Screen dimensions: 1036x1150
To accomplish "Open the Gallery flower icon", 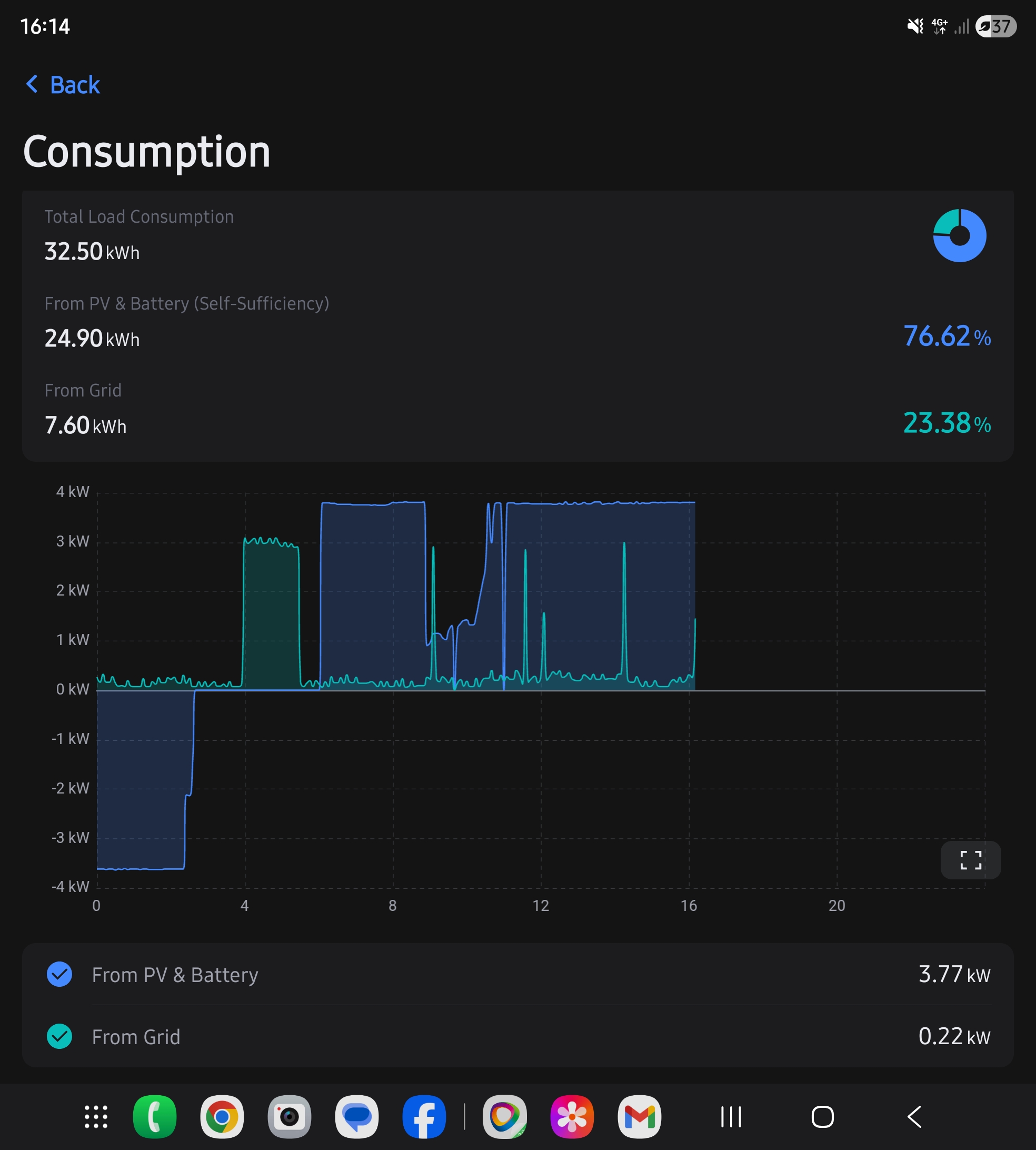I will click(x=572, y=1116).
